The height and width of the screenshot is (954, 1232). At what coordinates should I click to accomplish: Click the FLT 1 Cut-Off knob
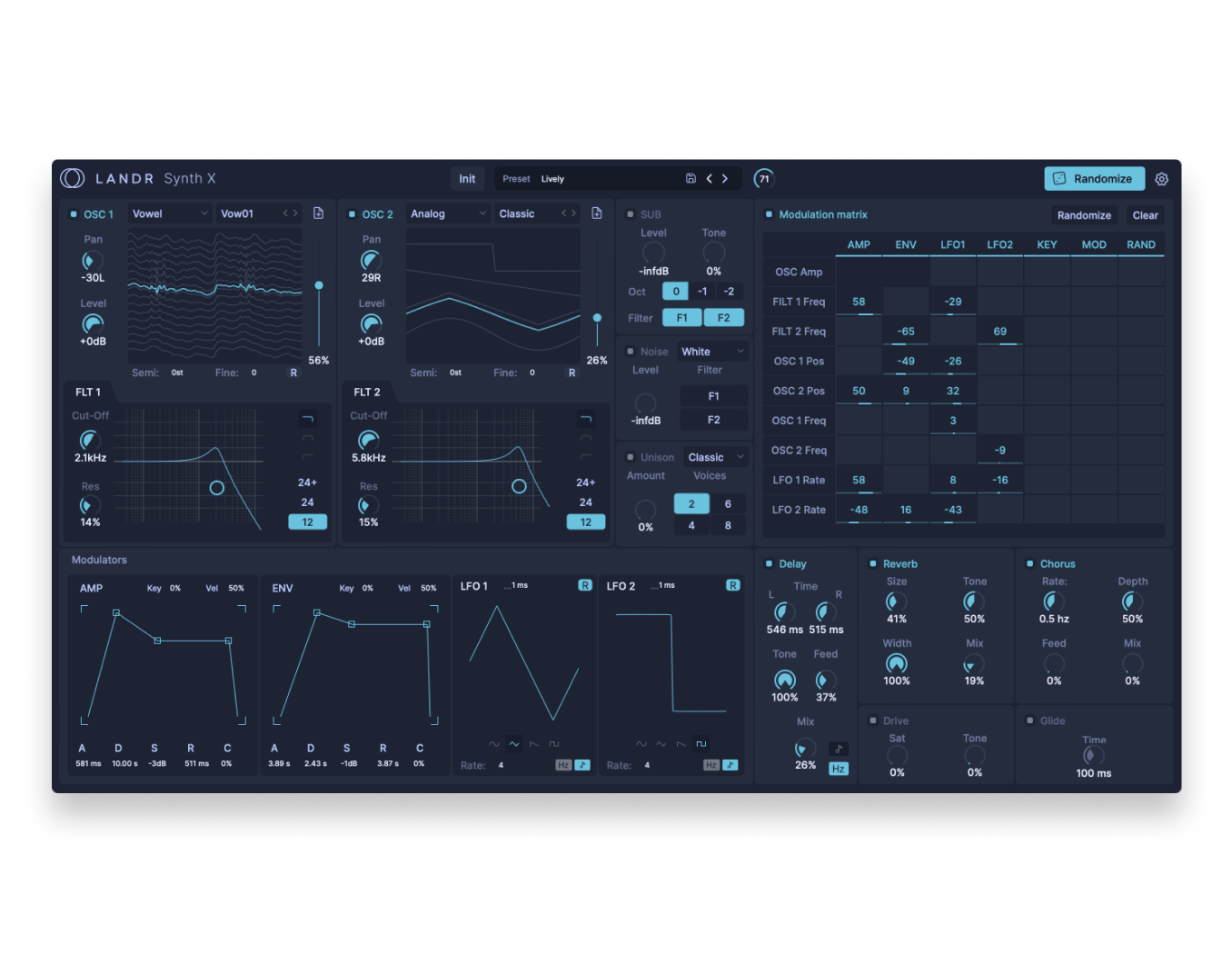[90, 439]
